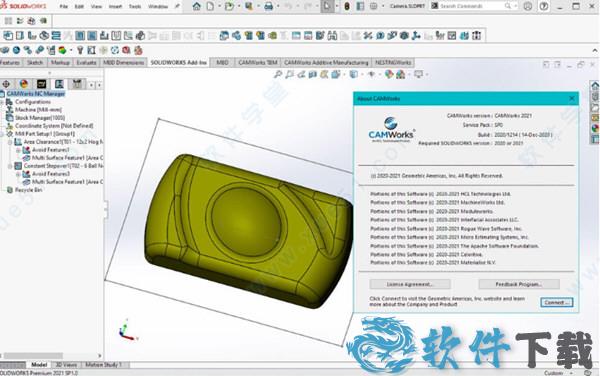Click the Section View icon in heads-up toolbar
The height and width of the screenshot is (376, 600).
(313, 74)
